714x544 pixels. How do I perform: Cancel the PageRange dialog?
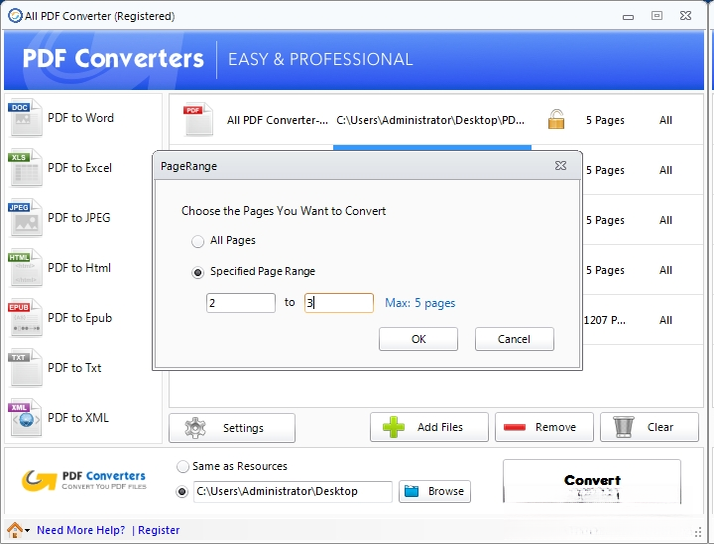click(x=514, y=339)
